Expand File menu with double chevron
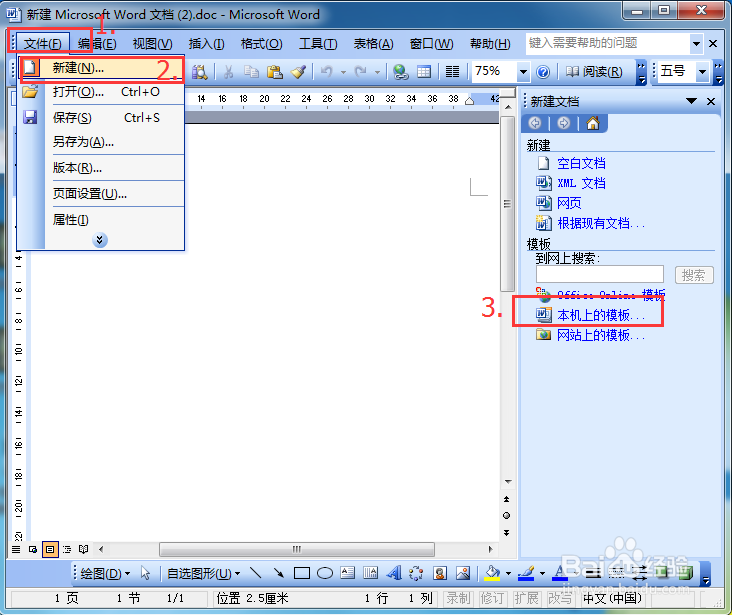Screen dimensions: 732x615 coord(99,240)
